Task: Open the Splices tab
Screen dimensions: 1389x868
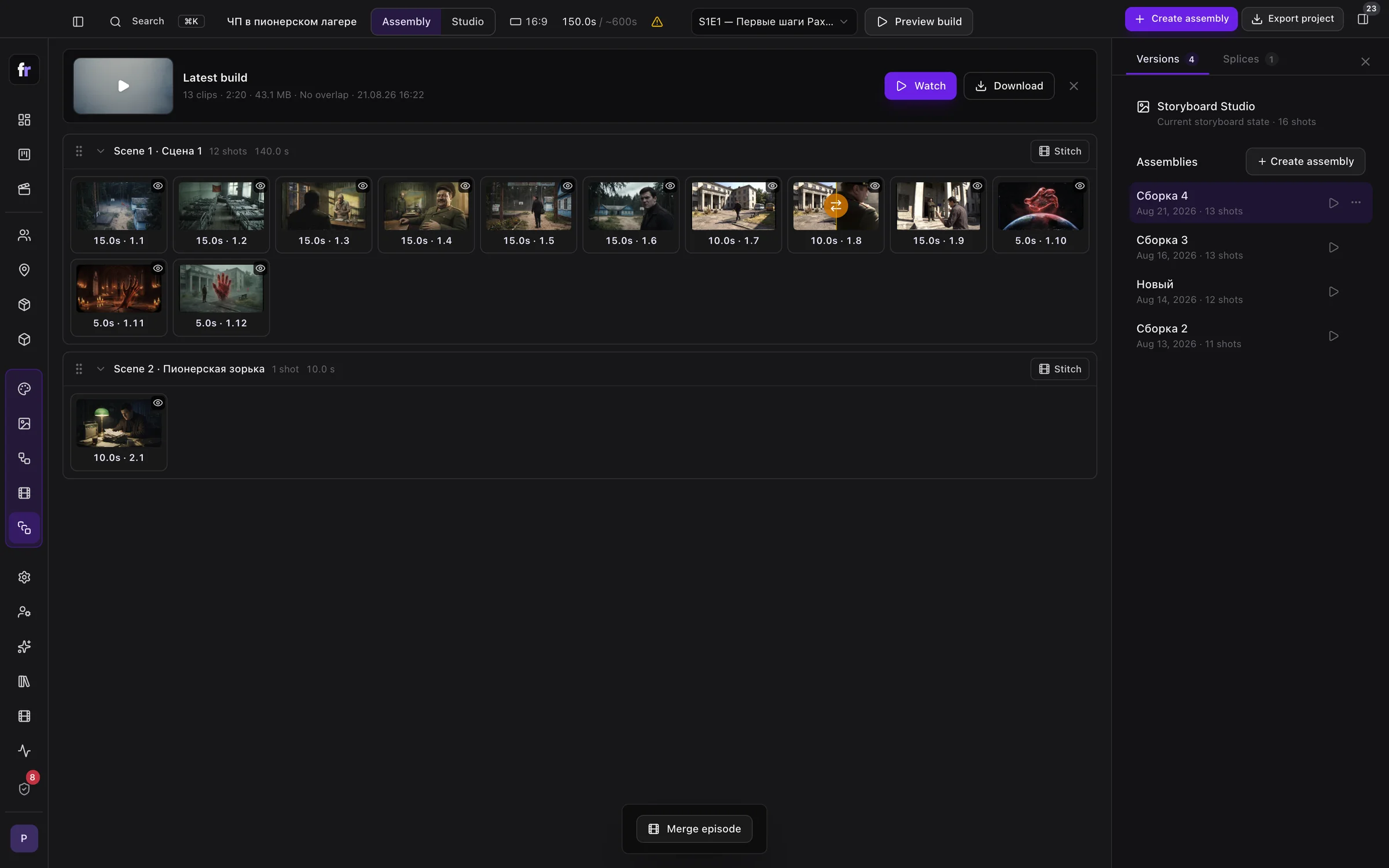Action: click(1250, 59)
